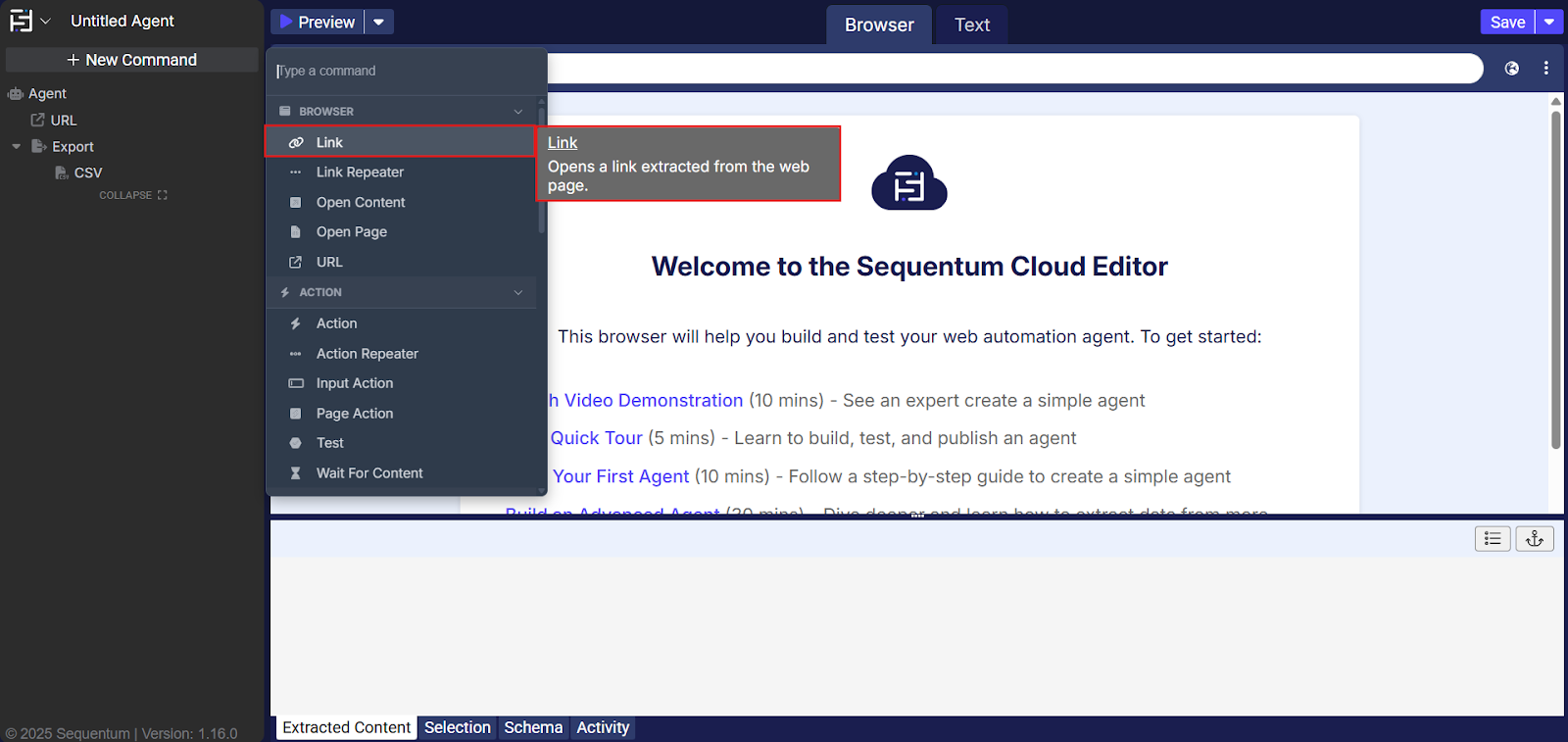This screenshot has width=1568, height=742.
Task: Open the Your First Agent link
Action: pyautogui.click(x=621, y=476)
